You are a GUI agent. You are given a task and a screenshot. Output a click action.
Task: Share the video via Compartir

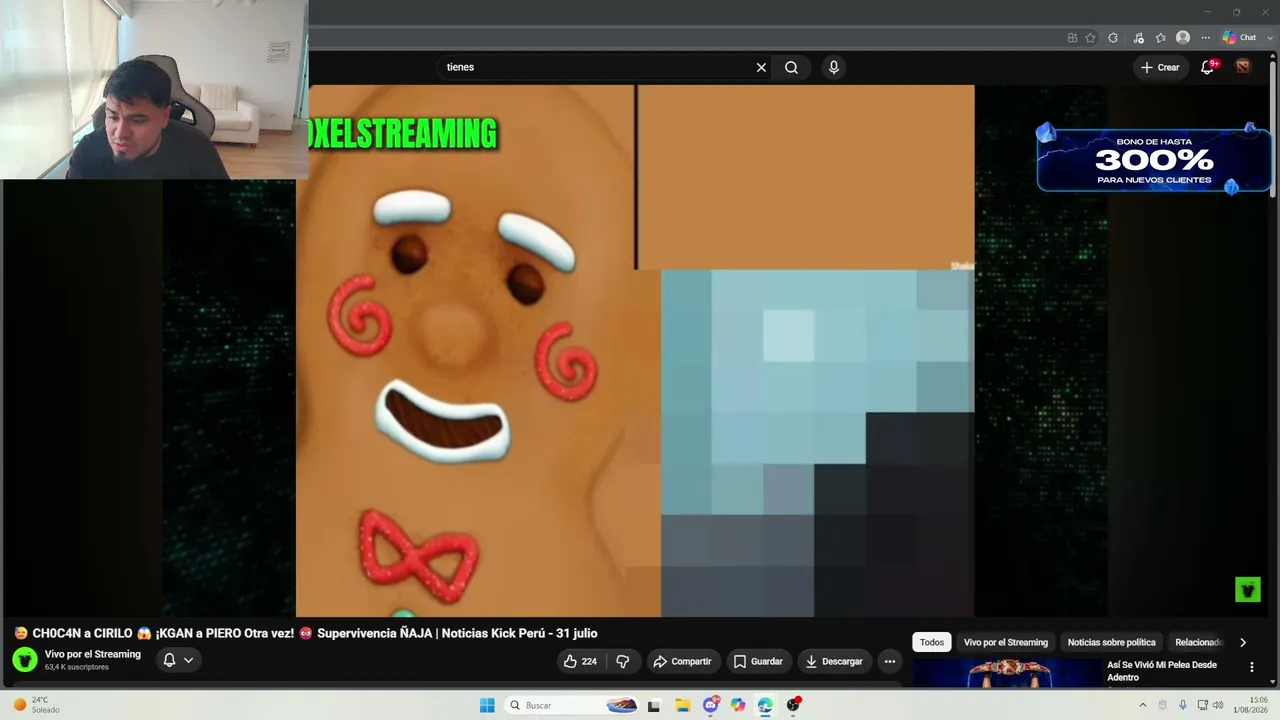(682, 661)
